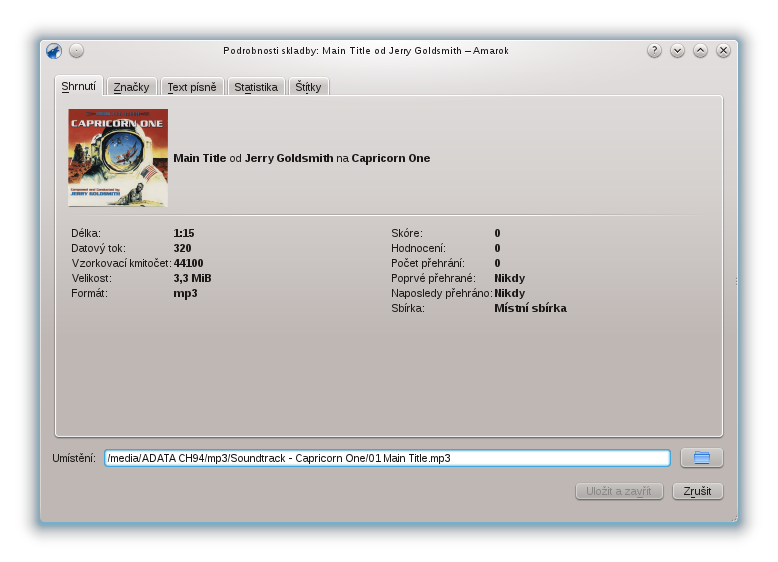Close the dialog with the X button
Viewport: 778px width, 562px height.
point(723,51)
